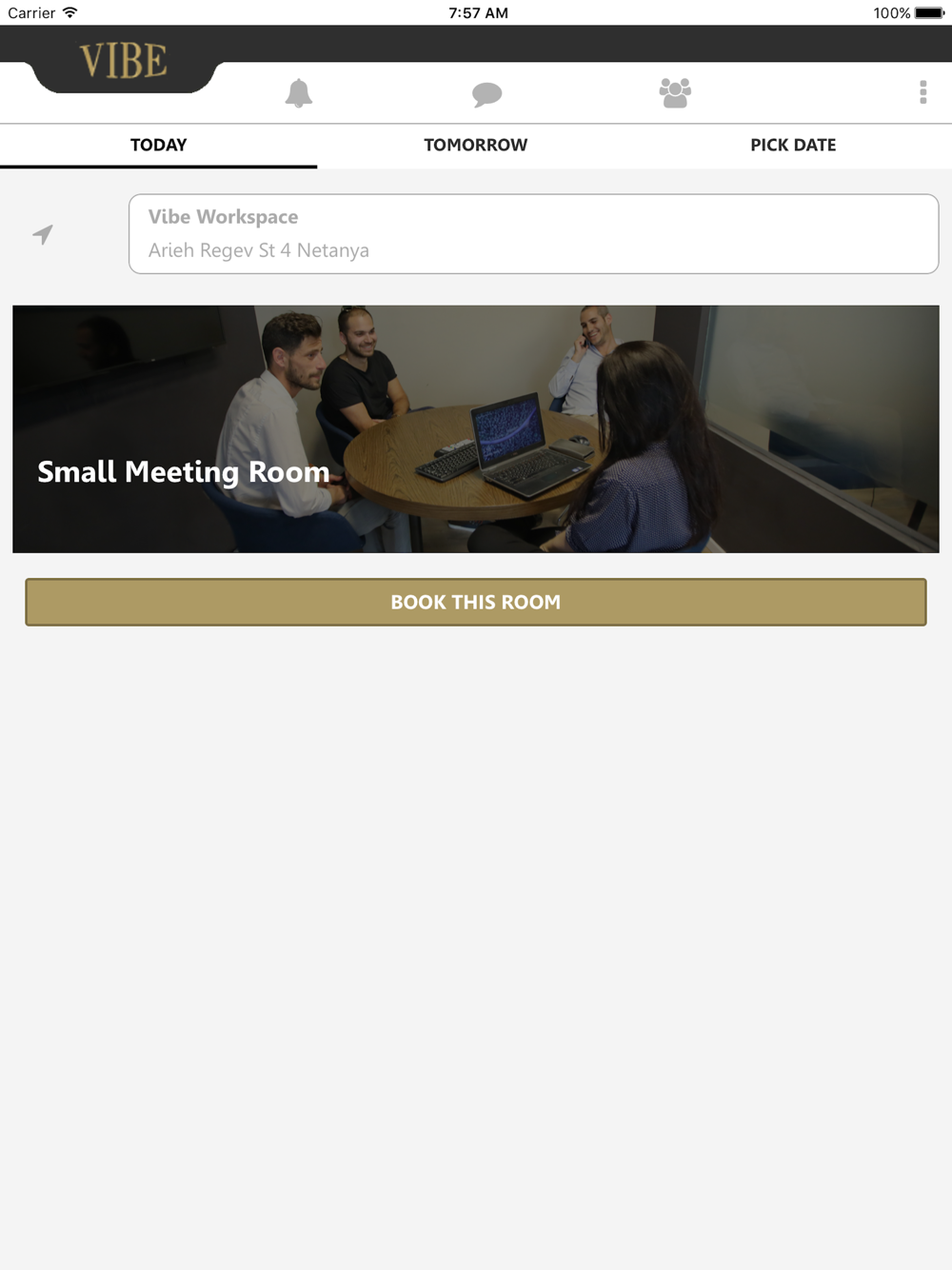This screenshot has height=1270, width=952.
Task: Click BOOK THIS ROOM button
Action: 476,602
